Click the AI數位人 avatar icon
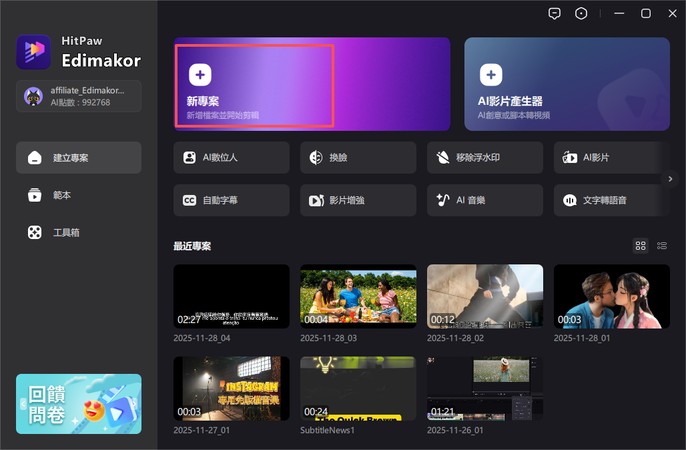Screen dimensions: 686x450 (189, 157)
